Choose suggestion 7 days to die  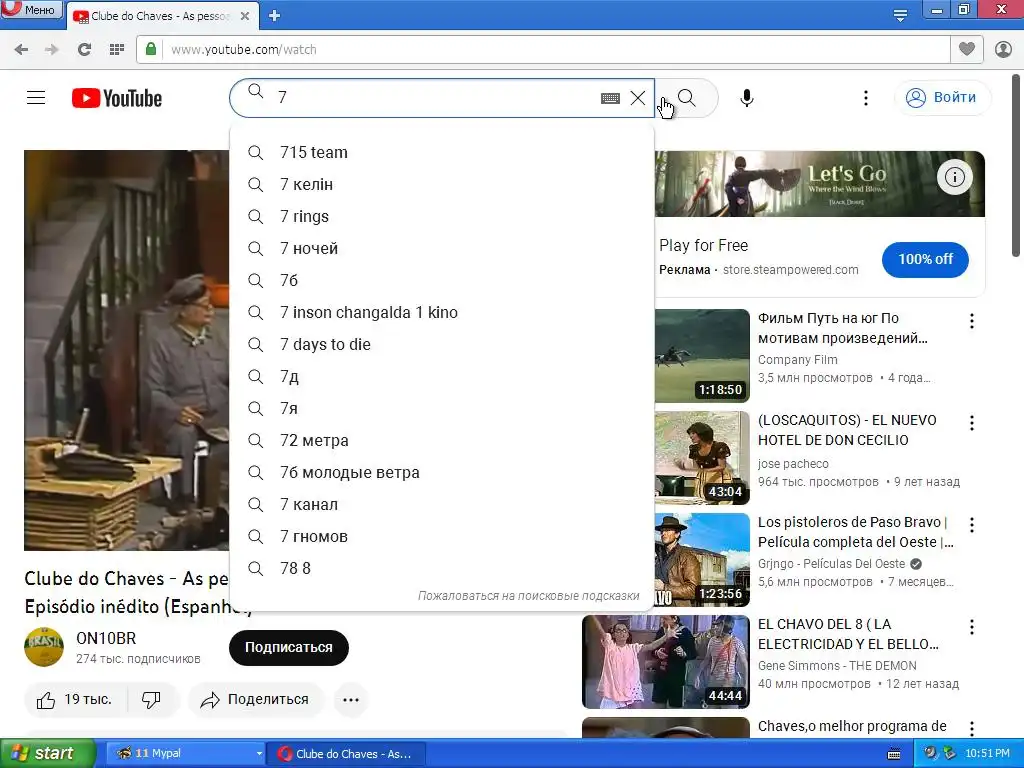tap(441, 344)
